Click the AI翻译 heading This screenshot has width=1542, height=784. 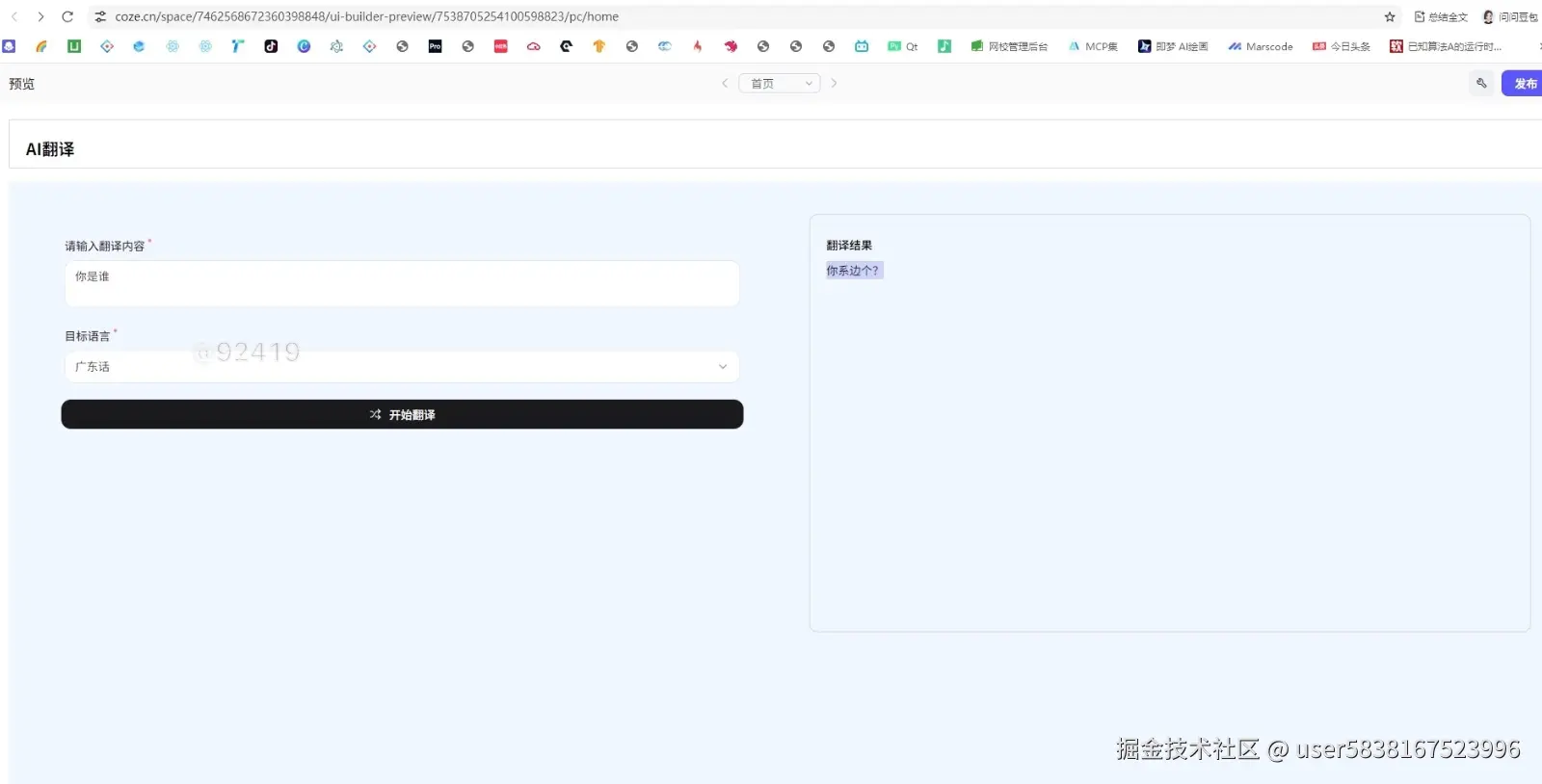coord(50,149)
